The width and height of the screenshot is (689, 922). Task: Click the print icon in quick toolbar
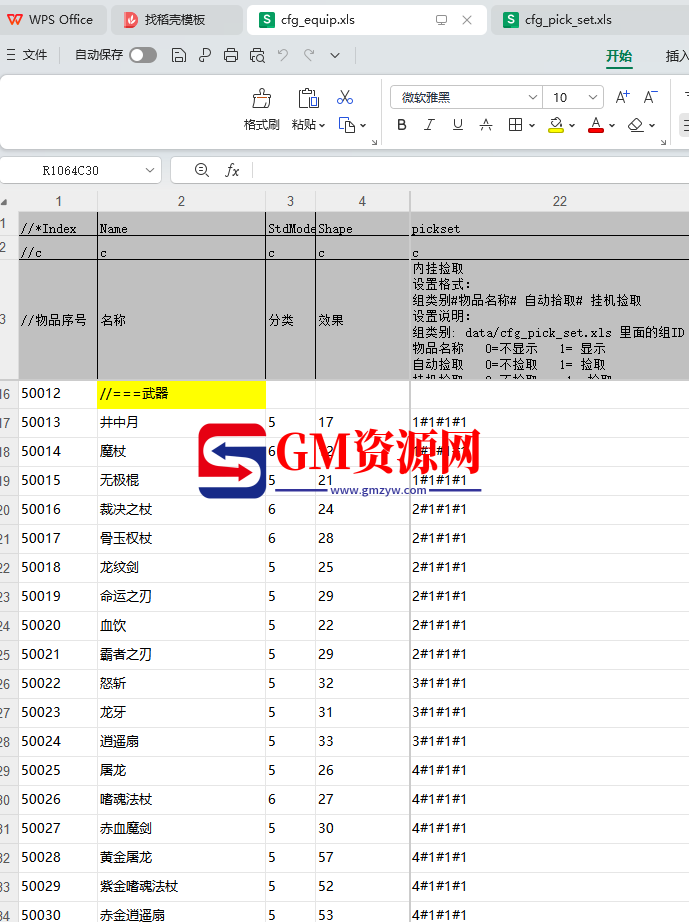click(x=231, y=55)
